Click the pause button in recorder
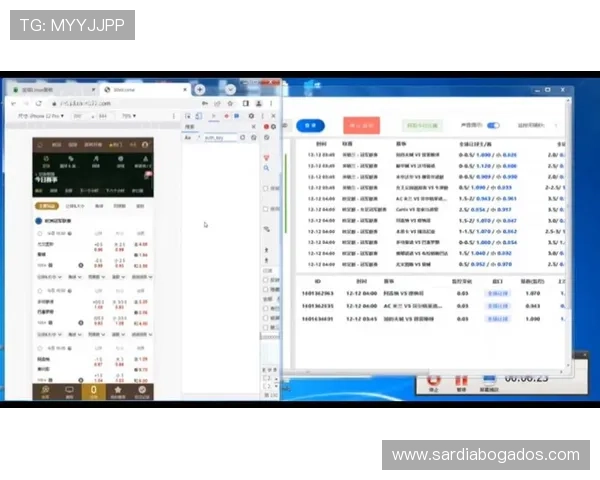This screenshot has width=600, height=480. pos(462,381)
